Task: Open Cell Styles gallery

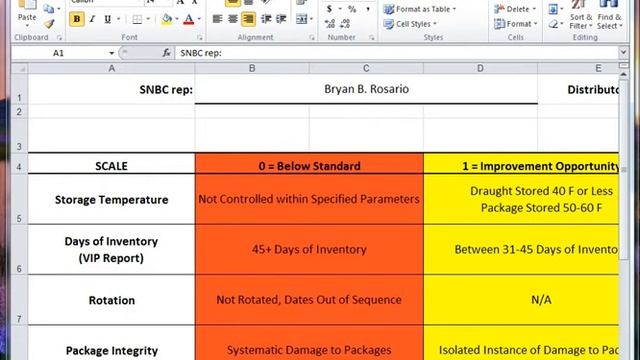Action: pos(410,24)
